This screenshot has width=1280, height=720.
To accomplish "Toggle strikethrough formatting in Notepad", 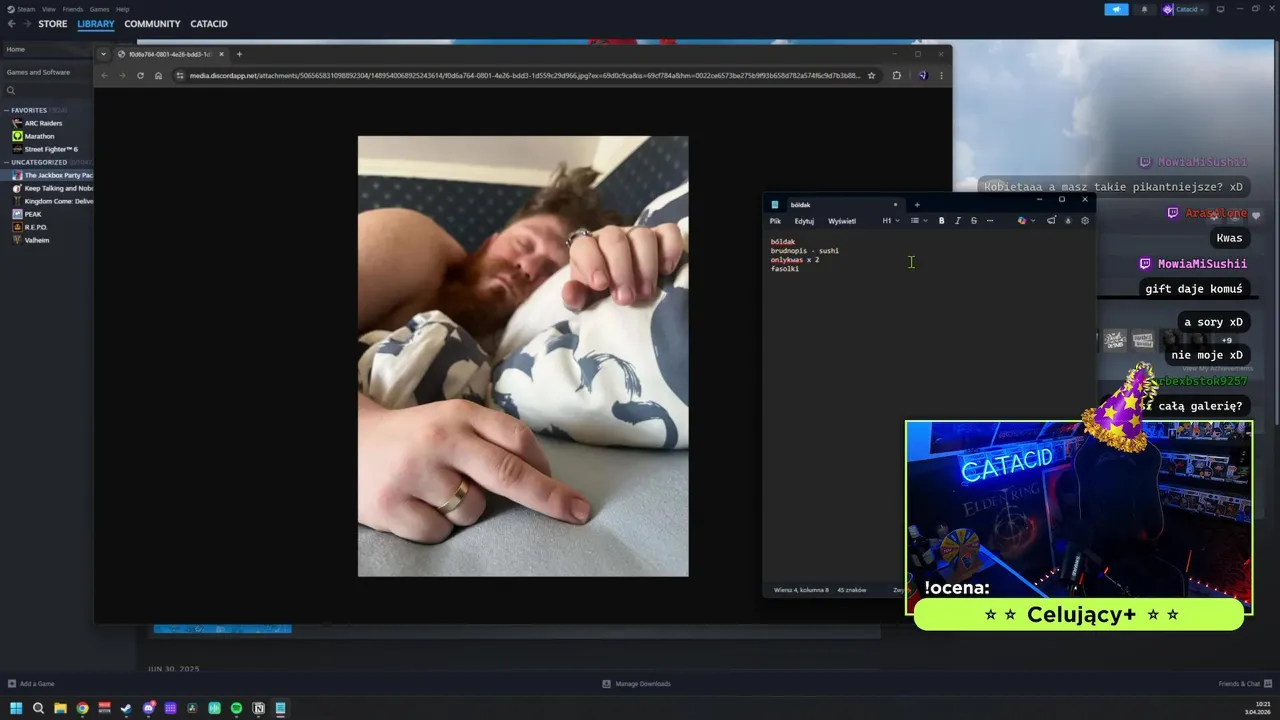I will point(974,221).
